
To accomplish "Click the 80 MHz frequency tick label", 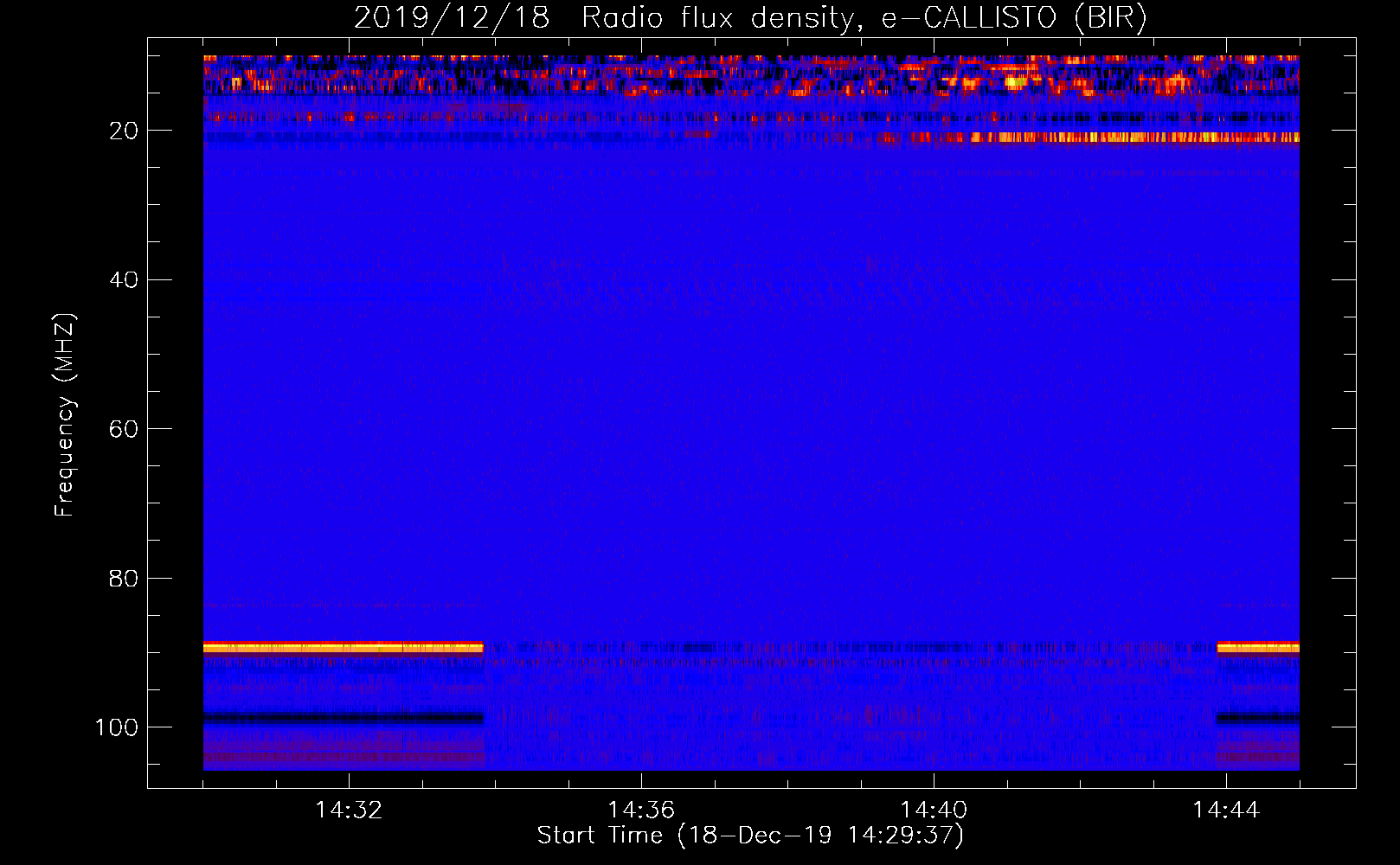I will click(x=124, y=579).
